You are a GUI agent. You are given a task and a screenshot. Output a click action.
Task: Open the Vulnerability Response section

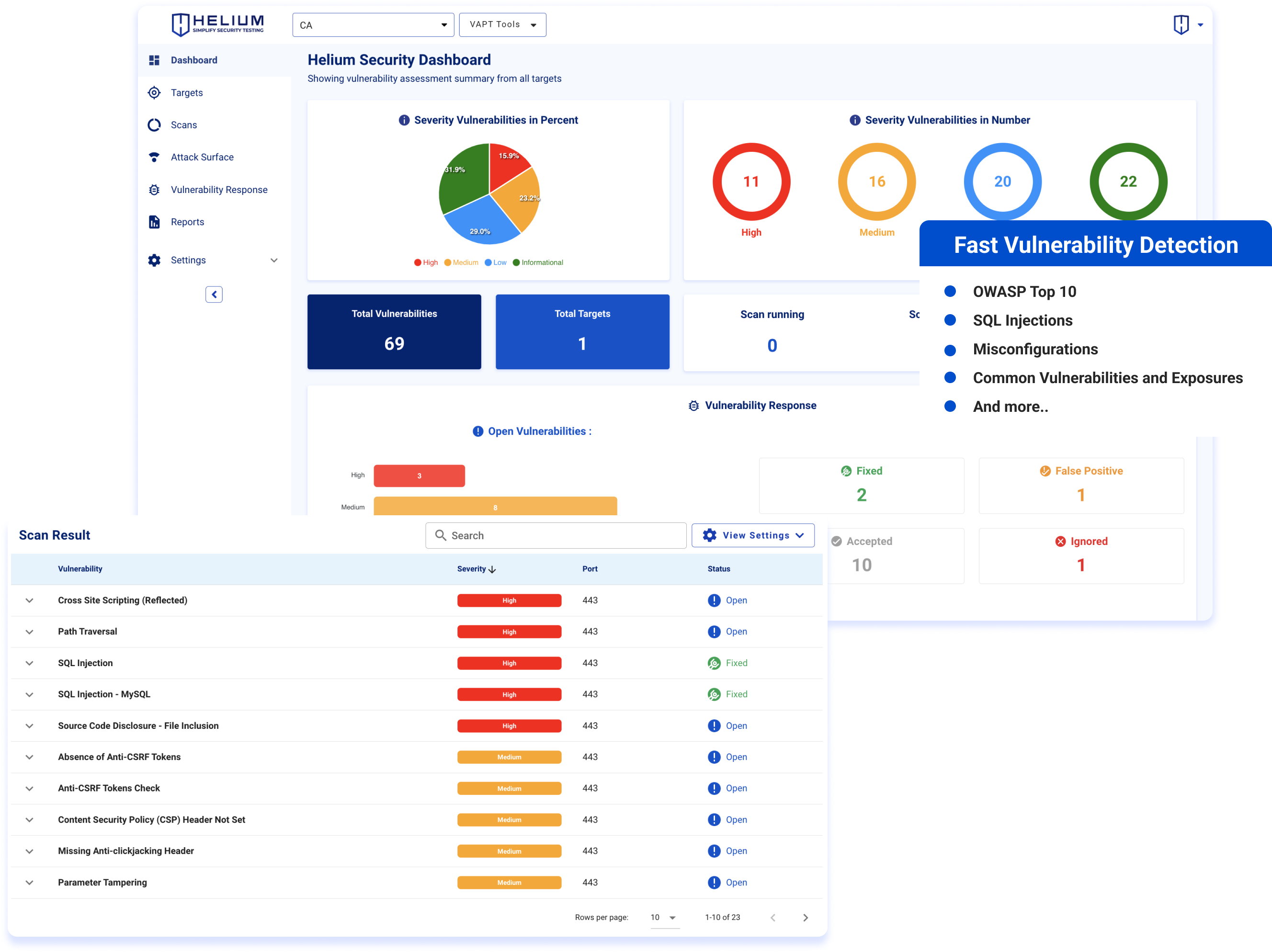click(x=218, y=189)
